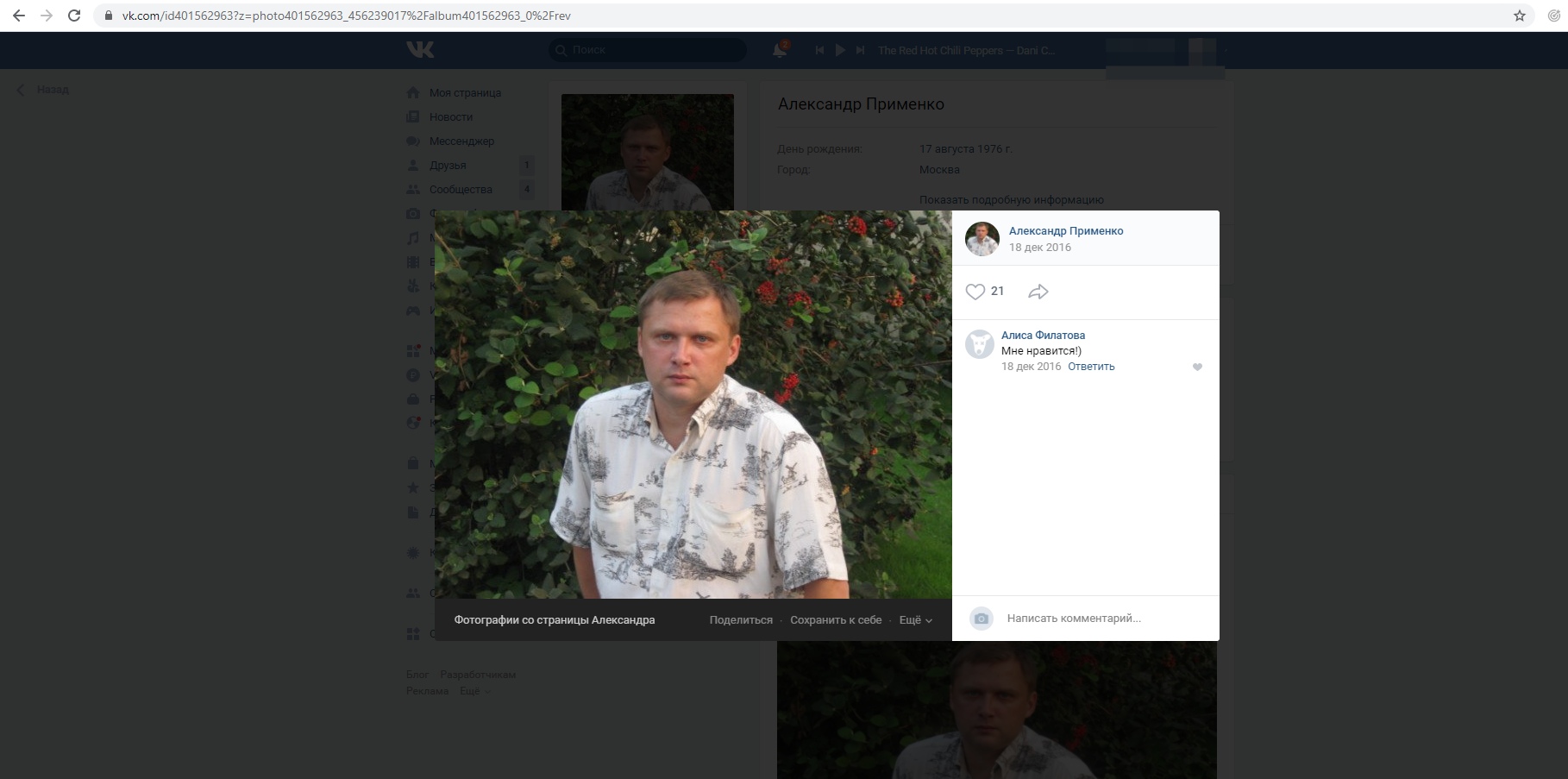Click the browser forward arrow

click(x=47, y=16)
